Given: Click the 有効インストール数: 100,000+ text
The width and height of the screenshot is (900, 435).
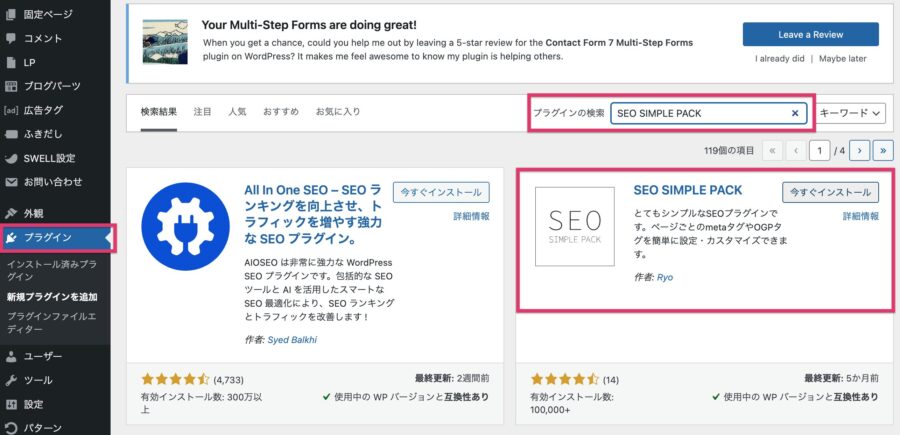Looking at the screenshot, I should point(572,403).
